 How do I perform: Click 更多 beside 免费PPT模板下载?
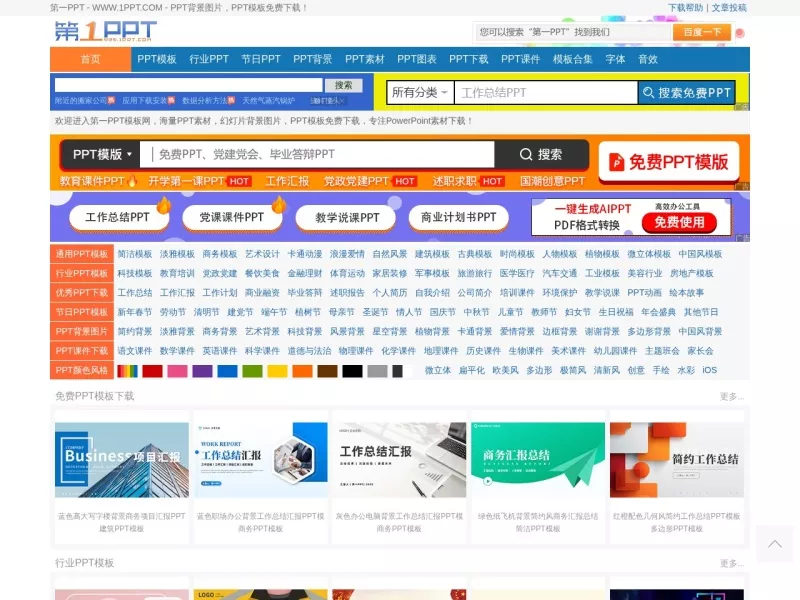tap(732, 396)
